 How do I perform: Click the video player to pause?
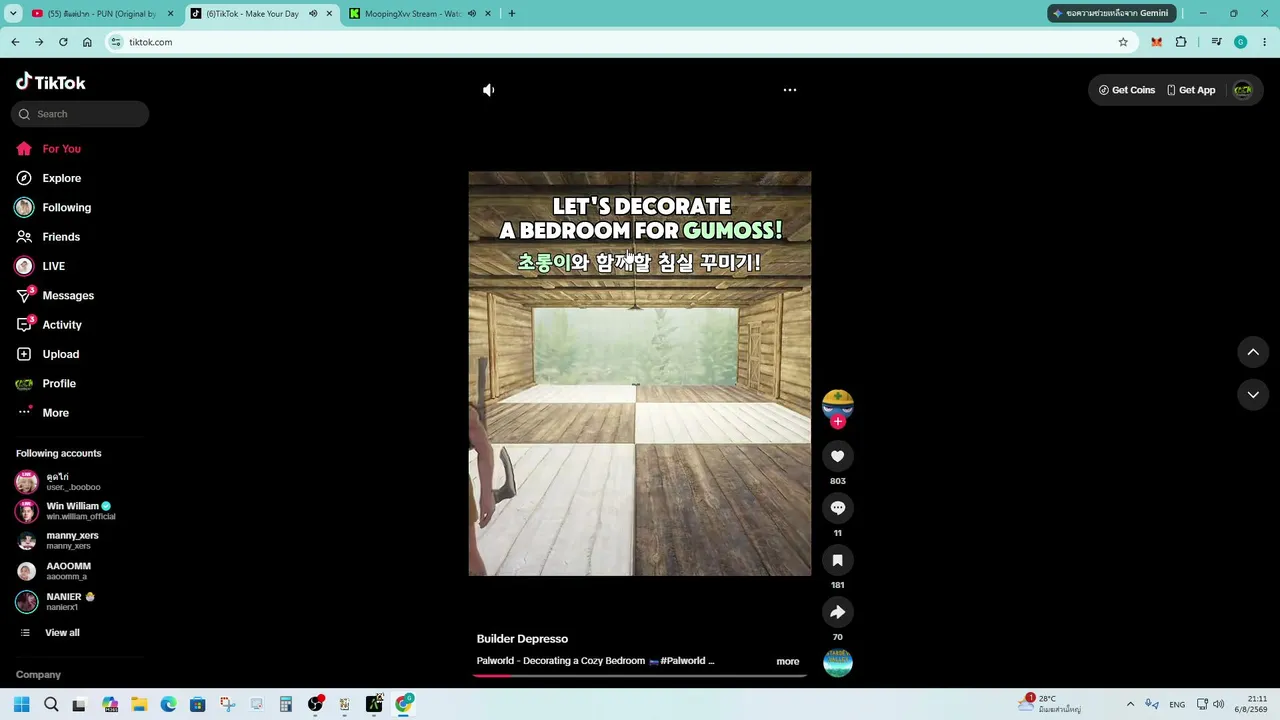point(640,374)
